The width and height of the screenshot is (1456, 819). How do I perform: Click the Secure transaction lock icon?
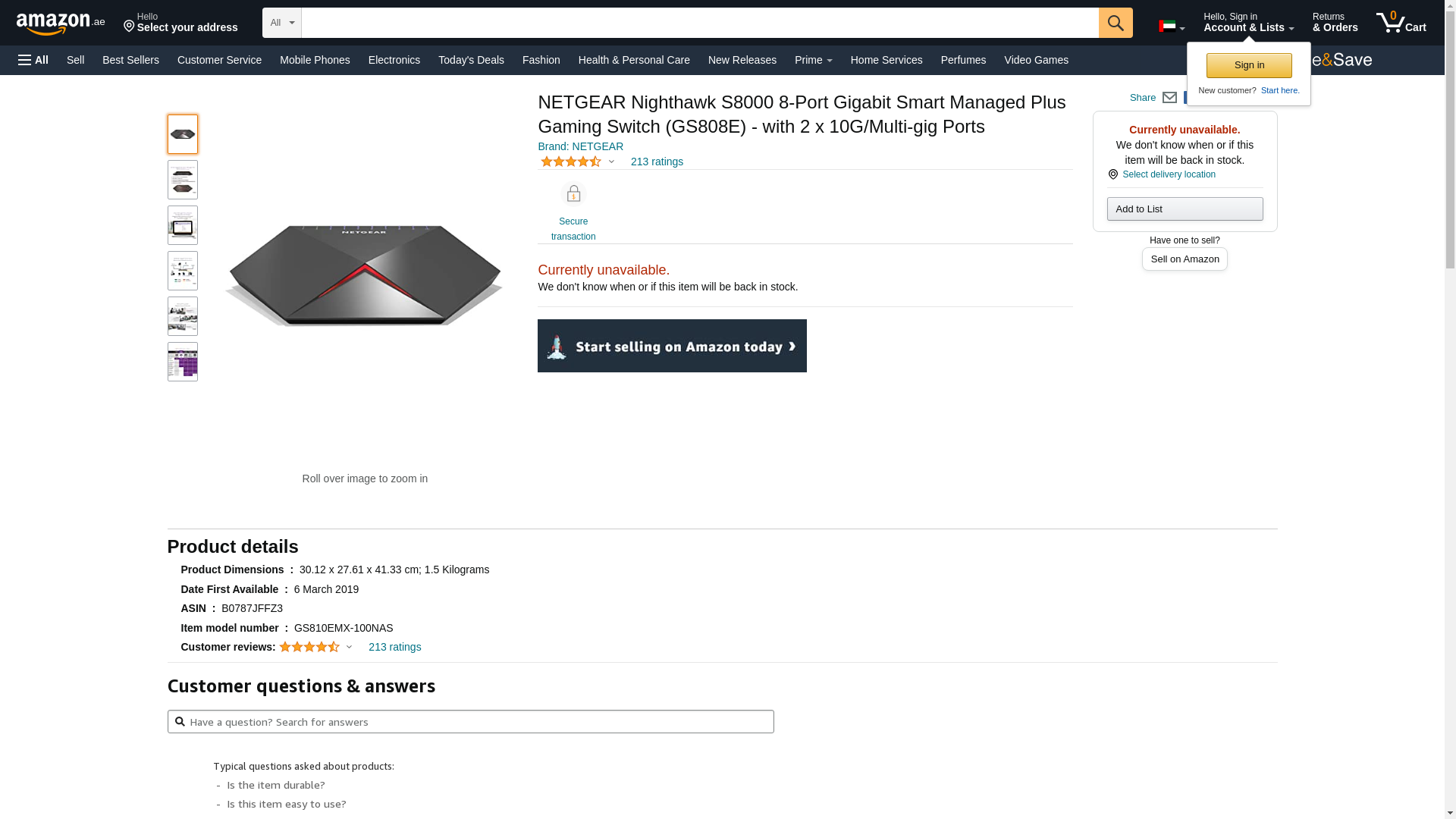coord(573,195)
